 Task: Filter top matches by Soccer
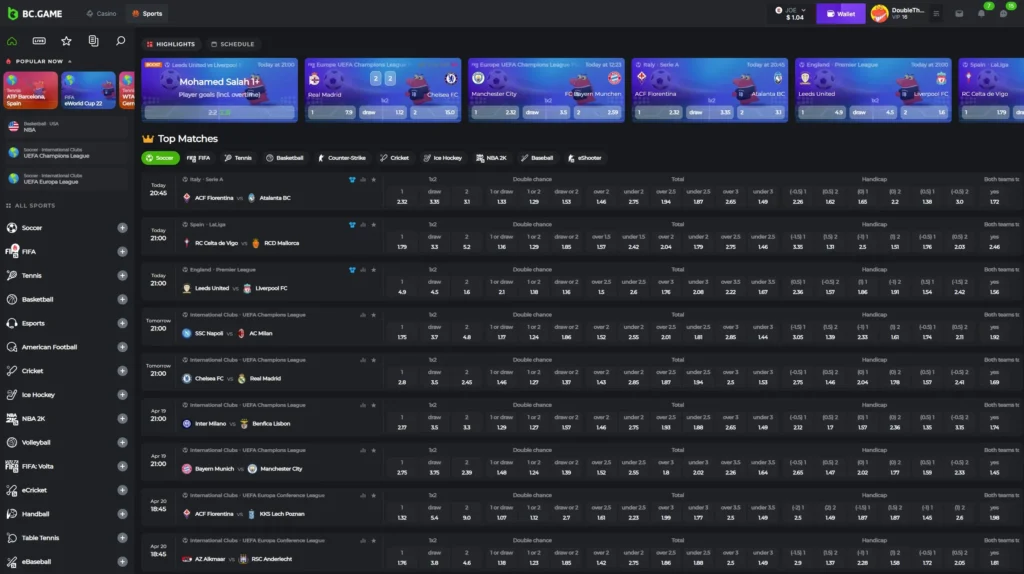[160, 158]
